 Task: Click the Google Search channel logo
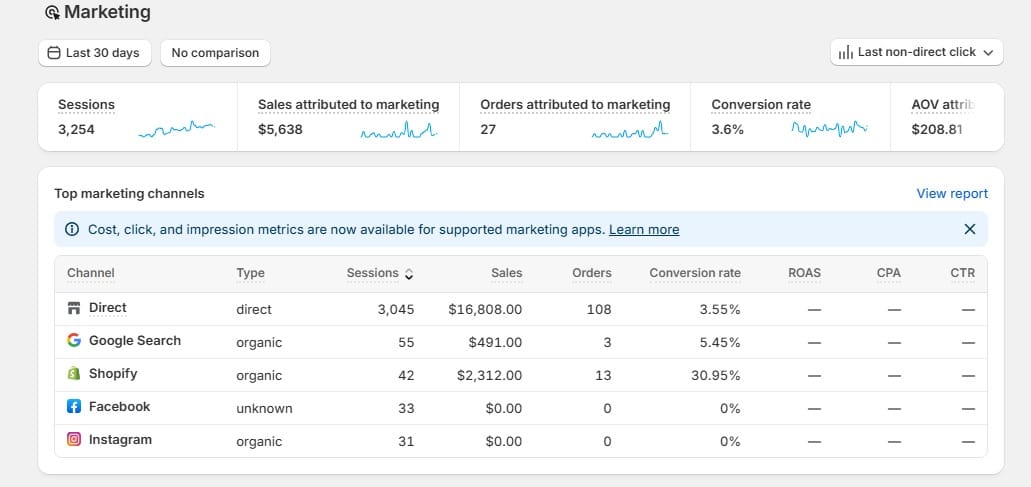(74, 340)
